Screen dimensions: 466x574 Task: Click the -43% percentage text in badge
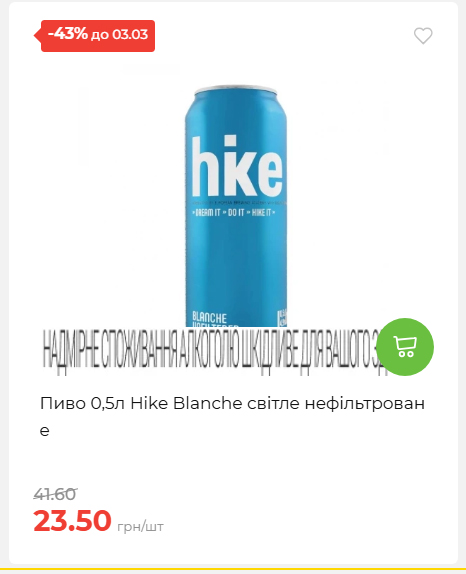point(68,34)
